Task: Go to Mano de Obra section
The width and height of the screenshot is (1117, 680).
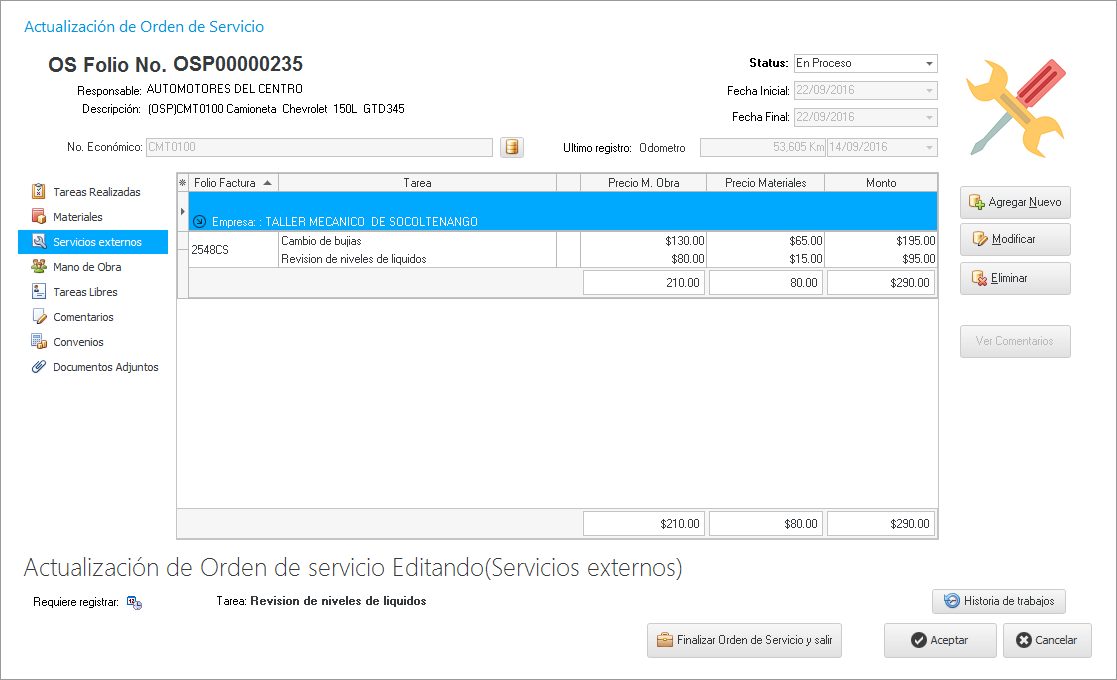Action: pos(87,267)
